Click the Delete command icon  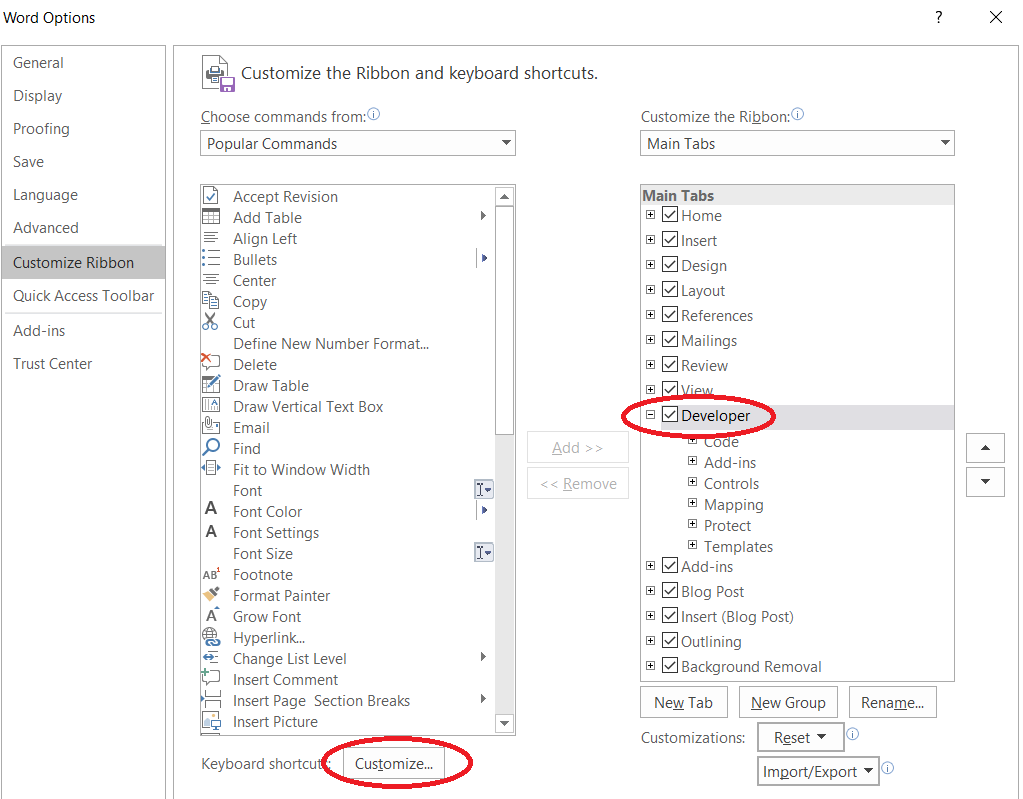click(211, 363)
